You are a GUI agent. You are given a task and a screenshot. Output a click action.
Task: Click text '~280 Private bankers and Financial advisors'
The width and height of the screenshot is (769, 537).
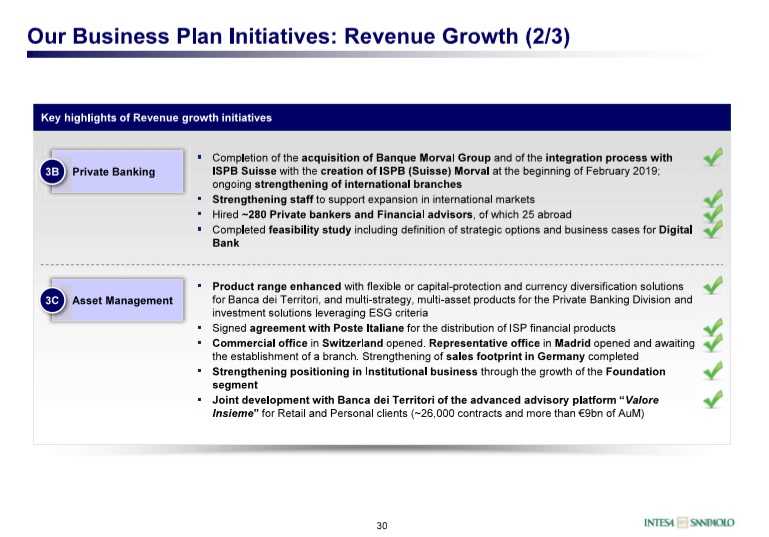(357, 215)
